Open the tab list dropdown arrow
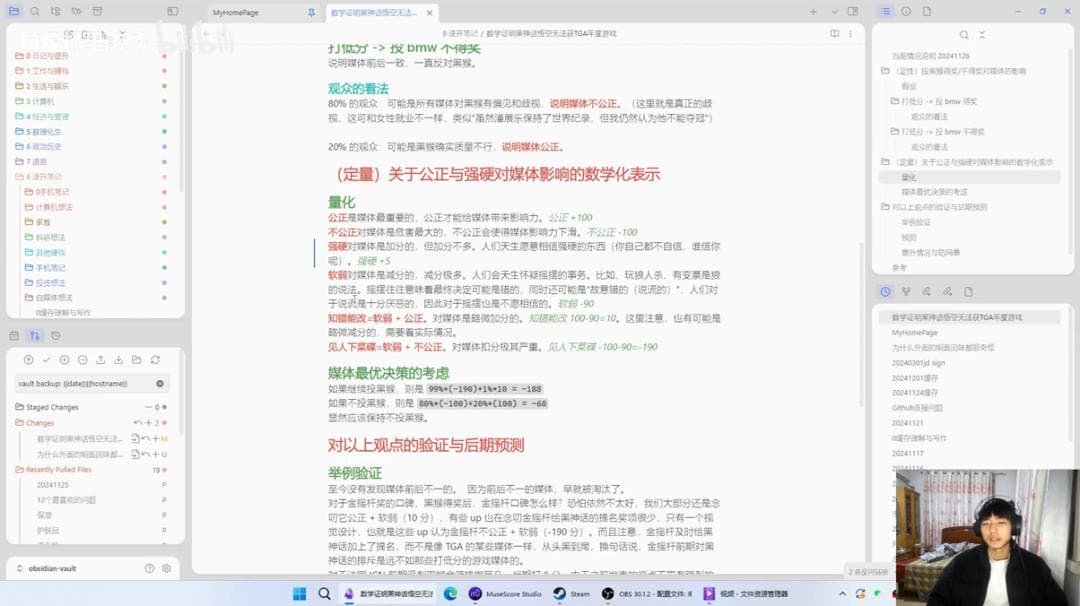This screenshot has width=1080, height=606. click(833, 11)
